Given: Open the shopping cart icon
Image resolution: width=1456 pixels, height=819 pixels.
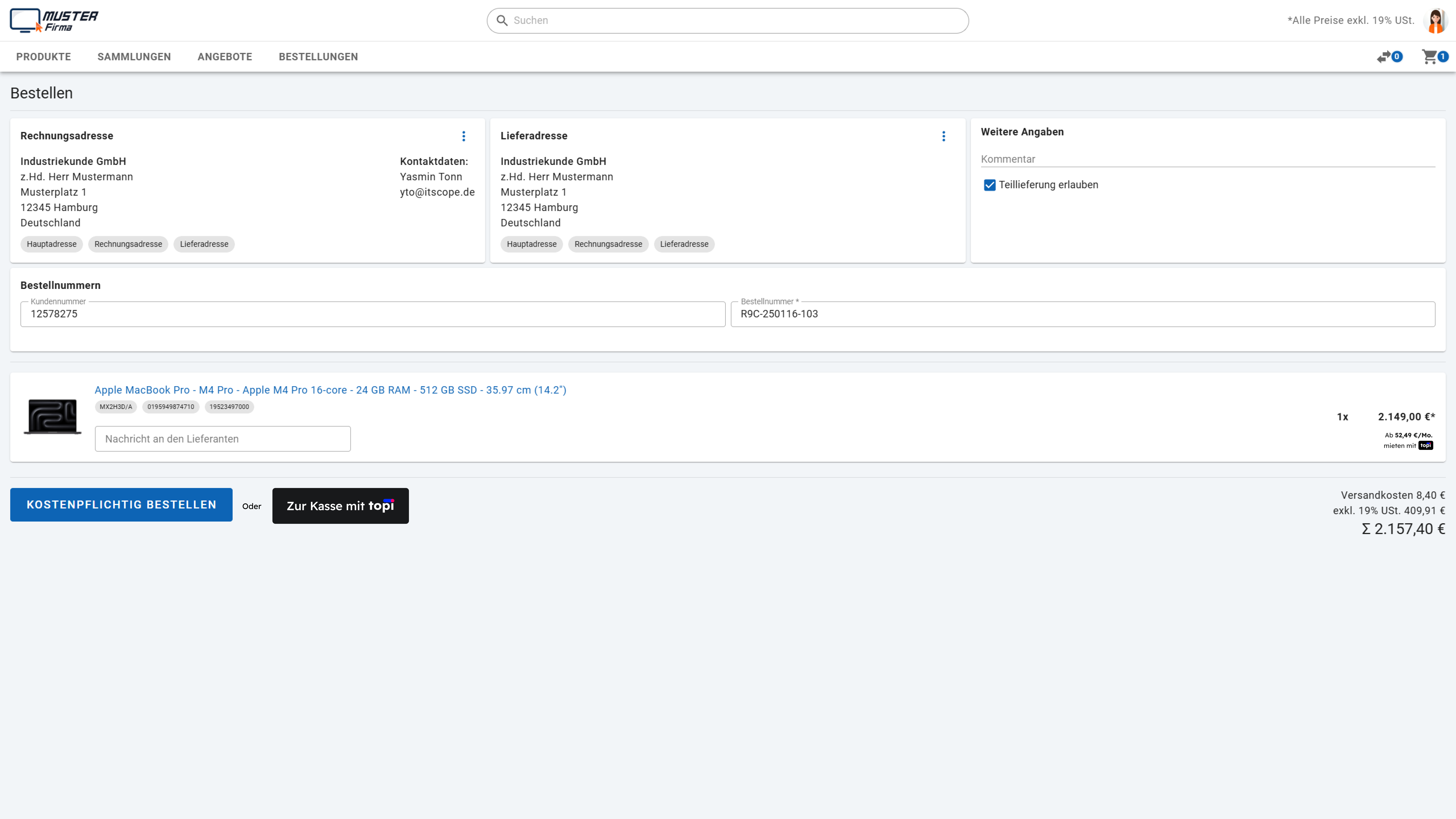Looking at the screenshot, I should (x=1429, y=56).
